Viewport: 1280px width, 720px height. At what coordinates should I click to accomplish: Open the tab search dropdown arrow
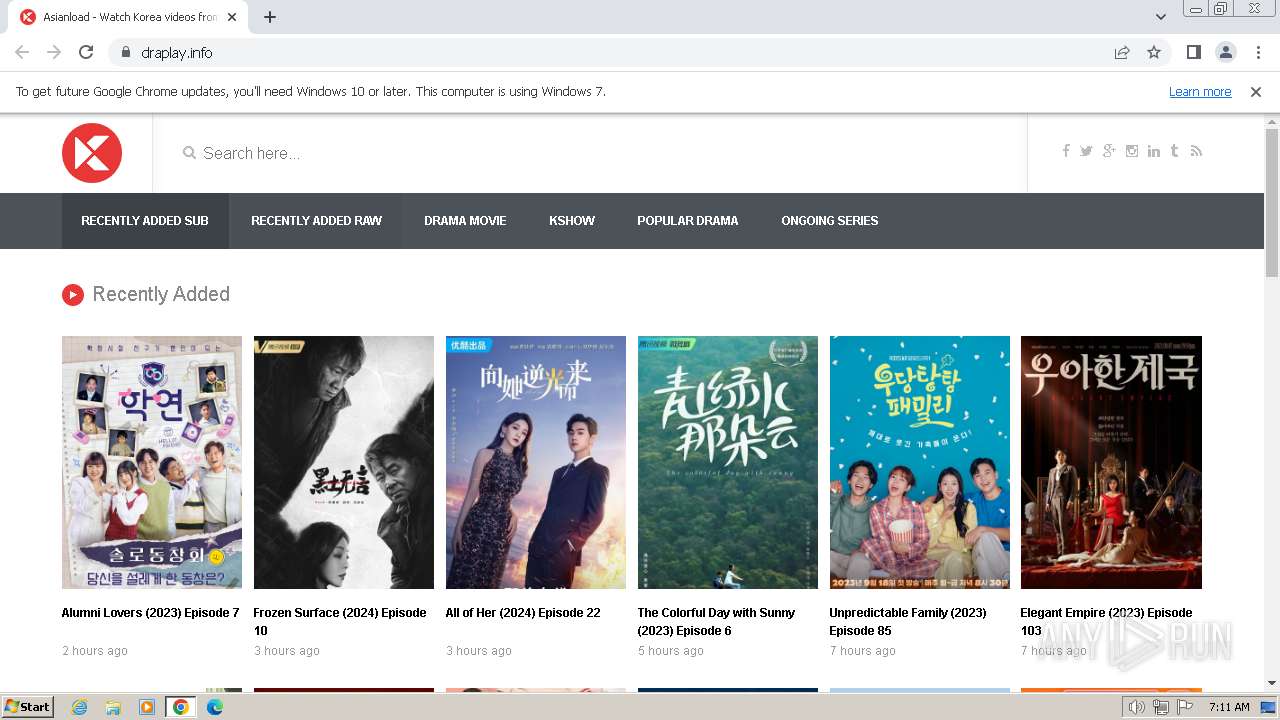click(1160, 17)
